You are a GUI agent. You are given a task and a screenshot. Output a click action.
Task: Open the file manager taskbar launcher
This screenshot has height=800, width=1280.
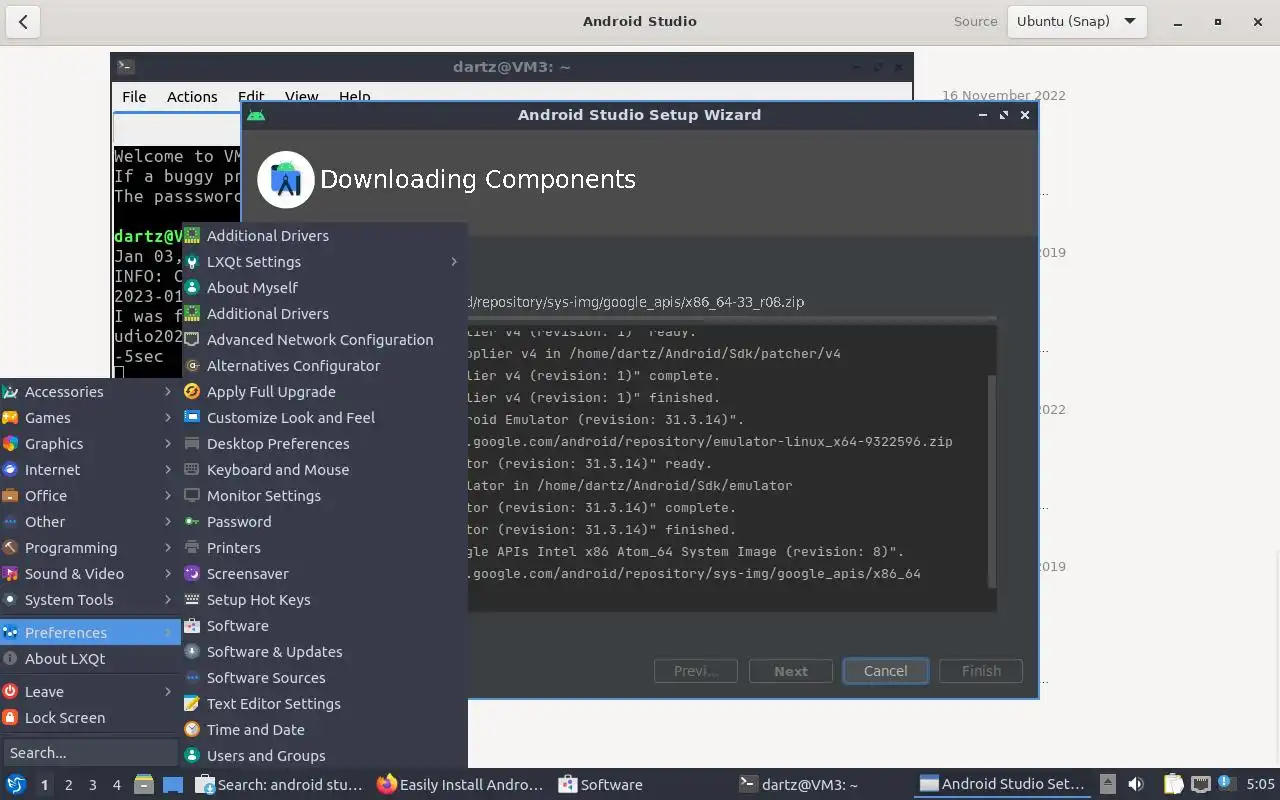click(144, 784)
